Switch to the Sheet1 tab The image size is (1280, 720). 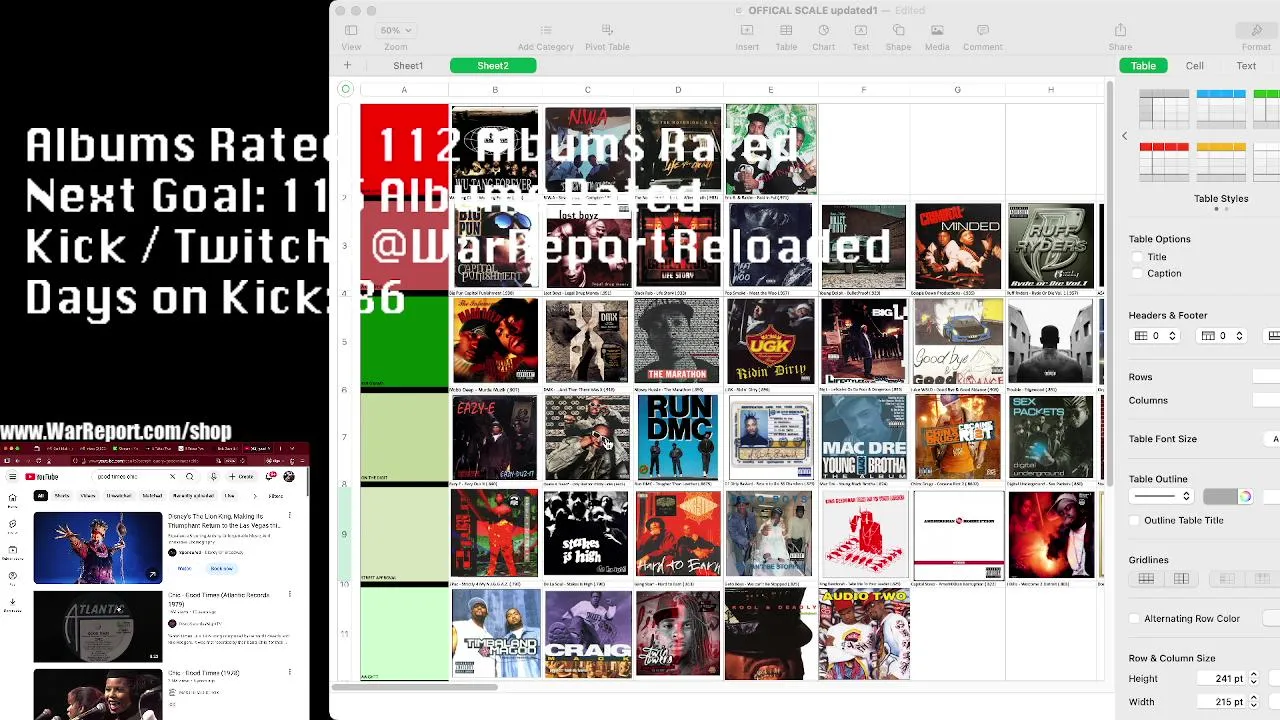(x=408, y=66)
